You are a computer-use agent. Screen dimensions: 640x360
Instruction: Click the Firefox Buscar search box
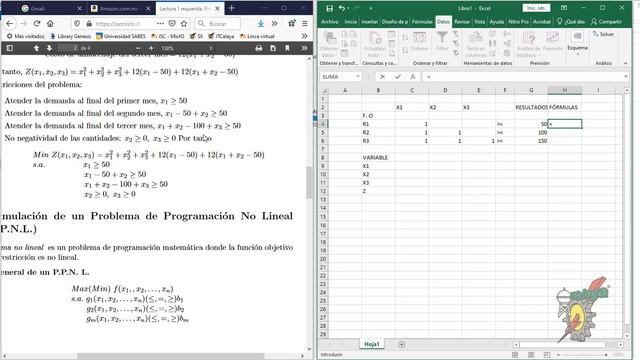point(218,24)
